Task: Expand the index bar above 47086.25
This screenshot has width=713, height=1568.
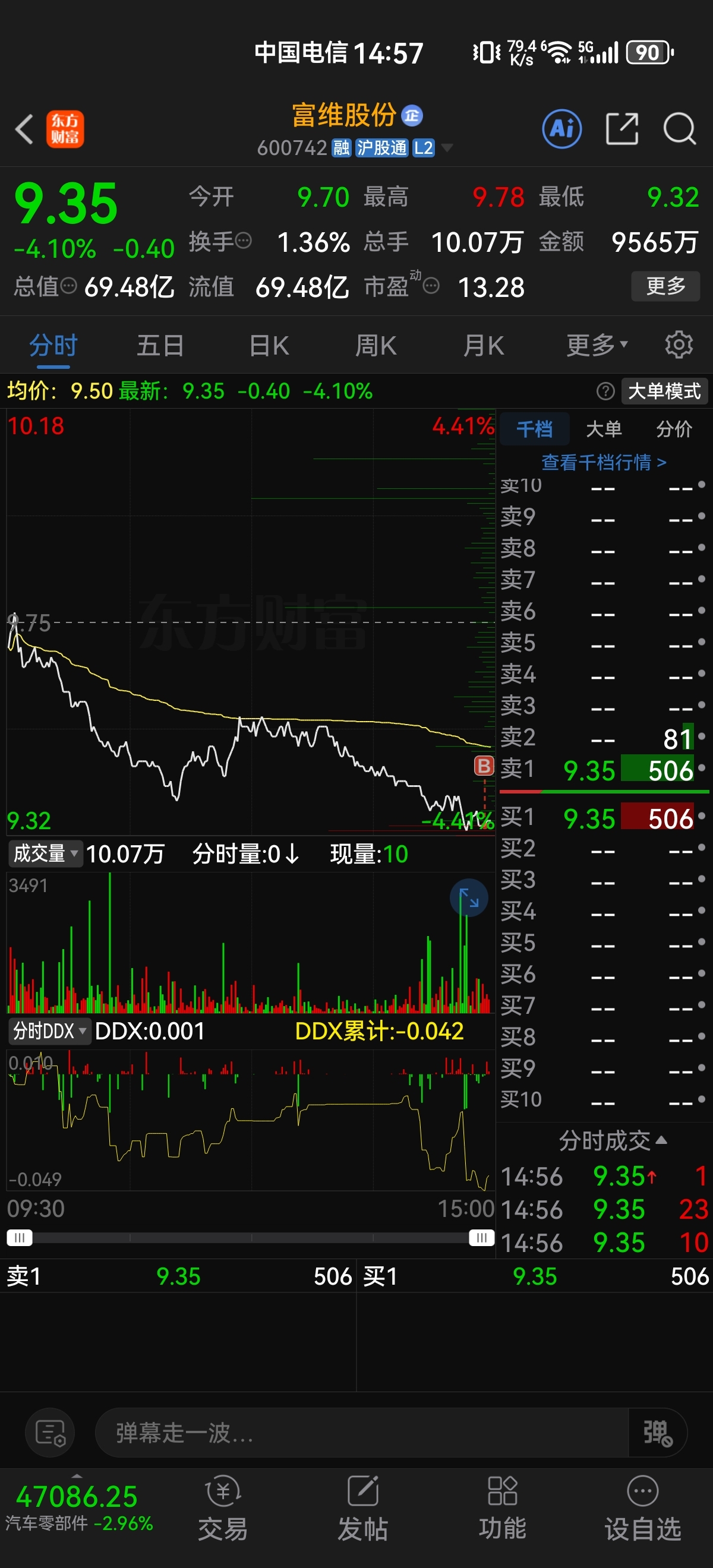Action: [77, 1477]
